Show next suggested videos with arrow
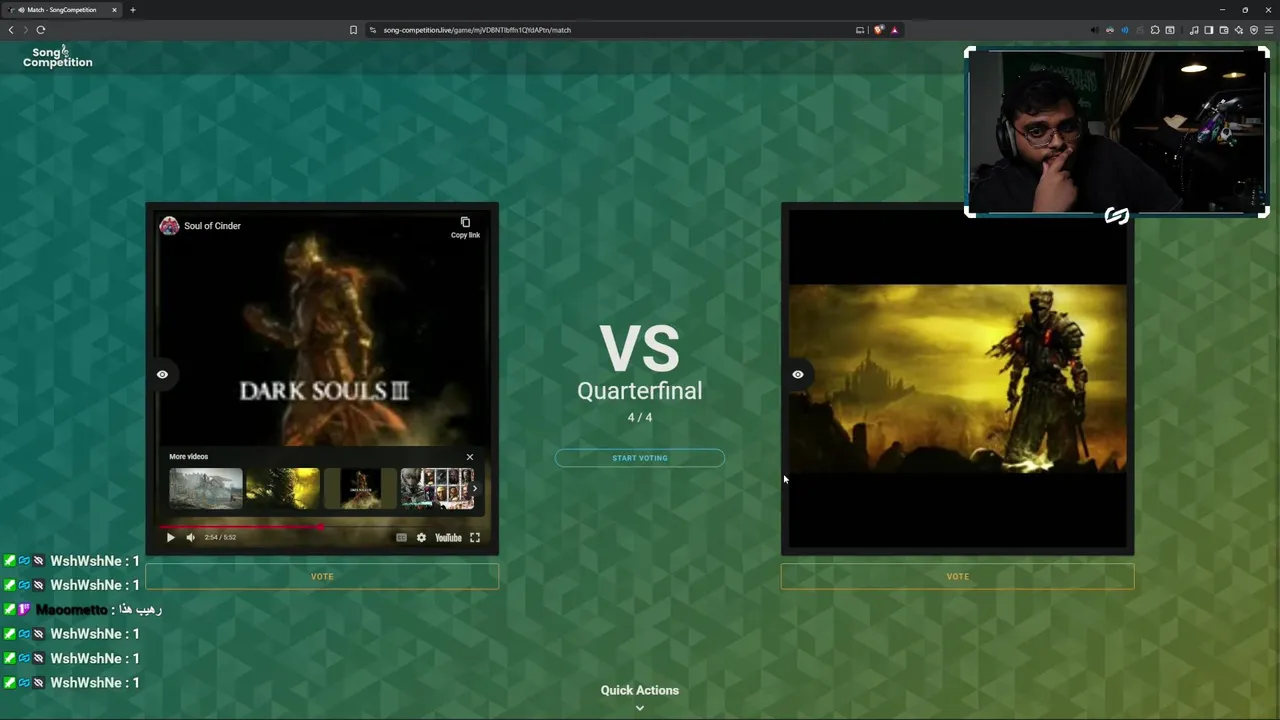Image resolution: width=1280 pixels, height=720 pixels. point(475,489)
